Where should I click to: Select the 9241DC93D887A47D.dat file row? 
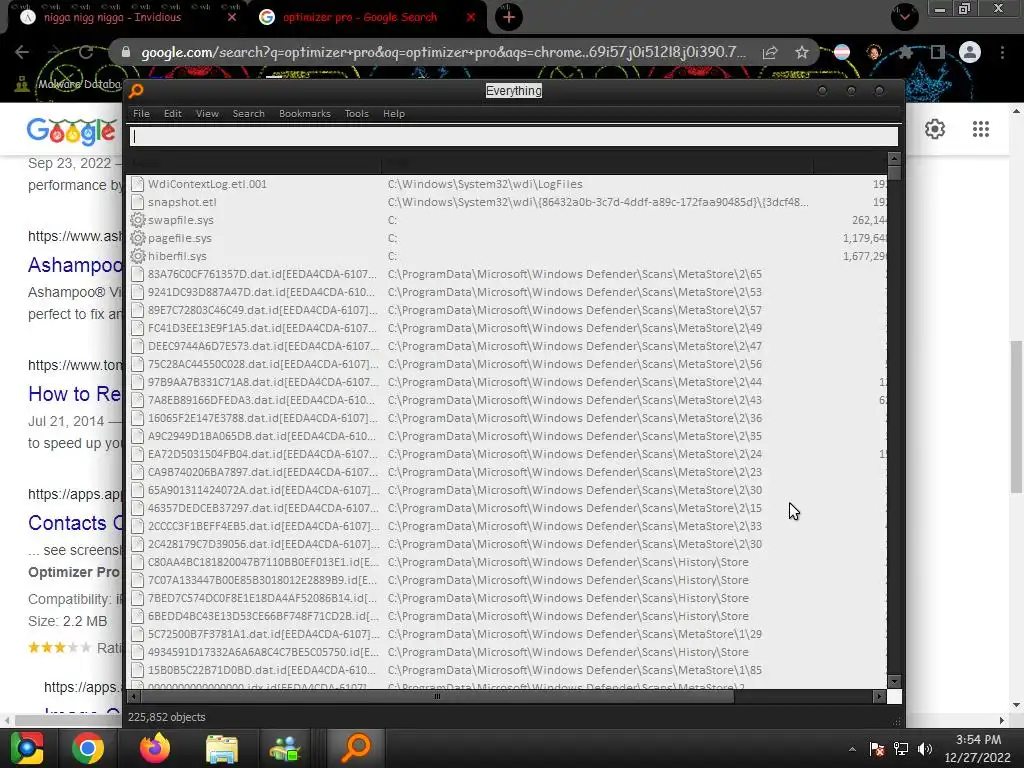[507, 292]
